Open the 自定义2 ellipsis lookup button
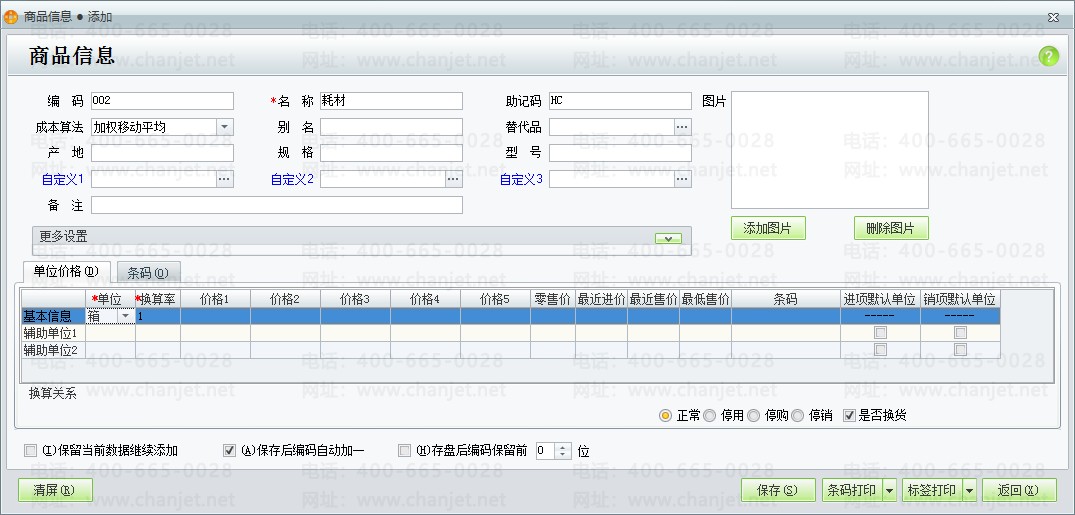Screen dimensions: 1075x515 454,179
